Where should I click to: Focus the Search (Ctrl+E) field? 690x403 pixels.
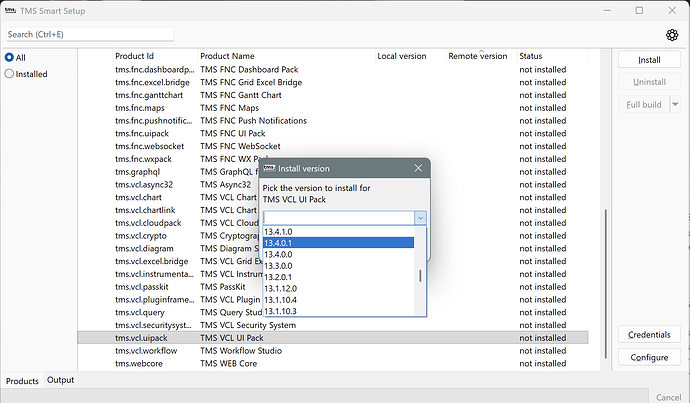point(90,34)
